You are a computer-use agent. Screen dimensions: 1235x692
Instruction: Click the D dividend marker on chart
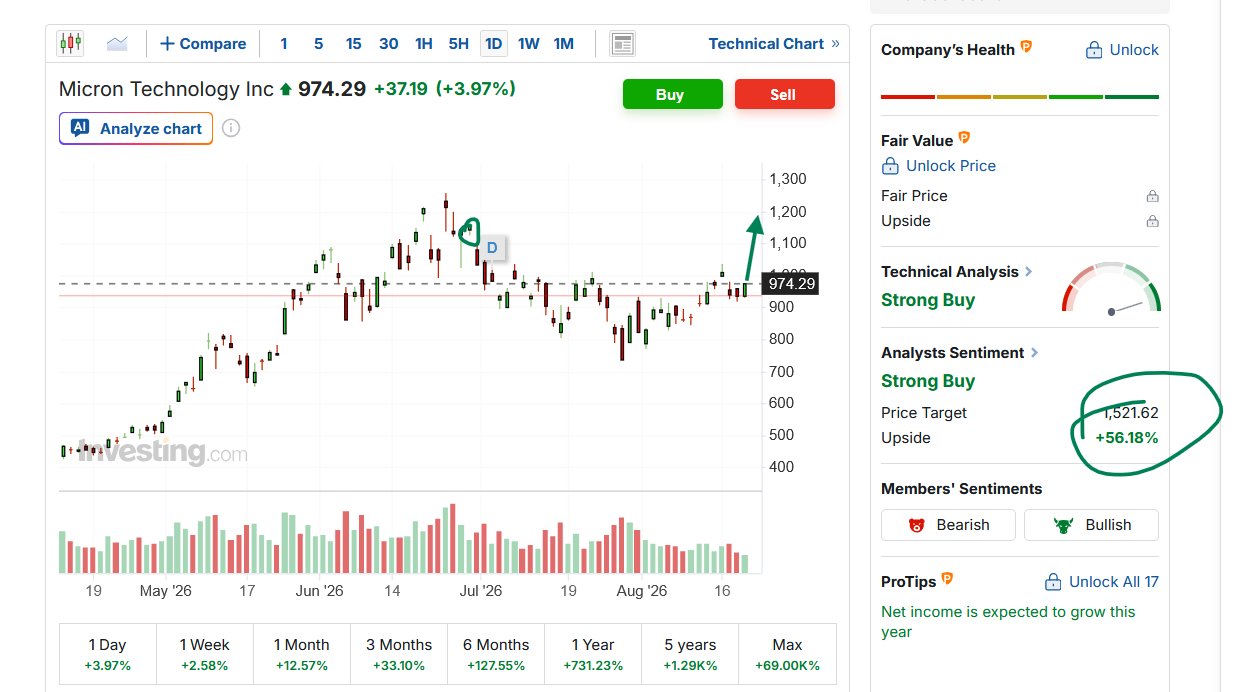pos(492,248)
